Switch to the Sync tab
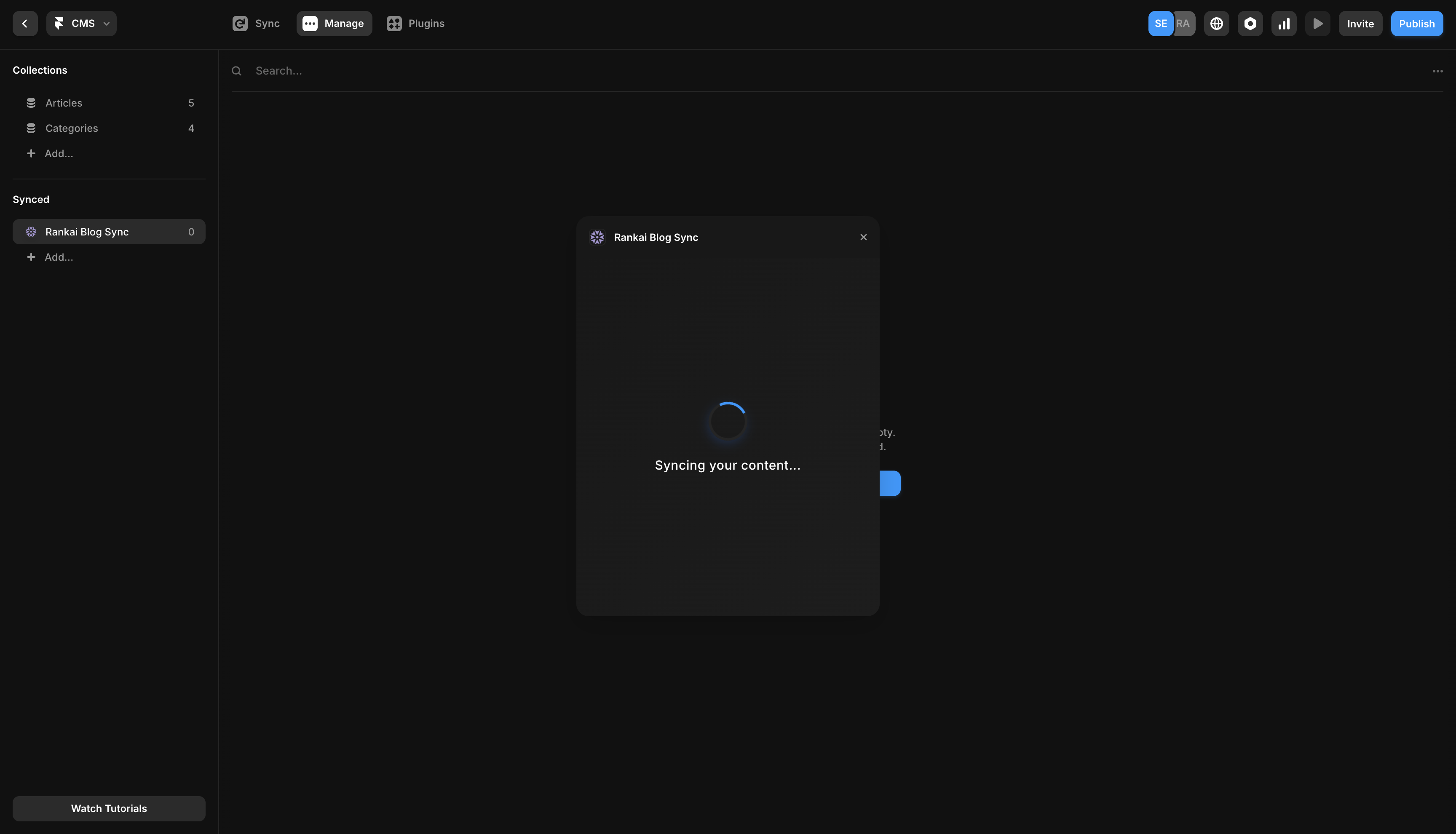The width and height of the screenshot is (1456, 834). pyautogui.click(x=255, y=24)
